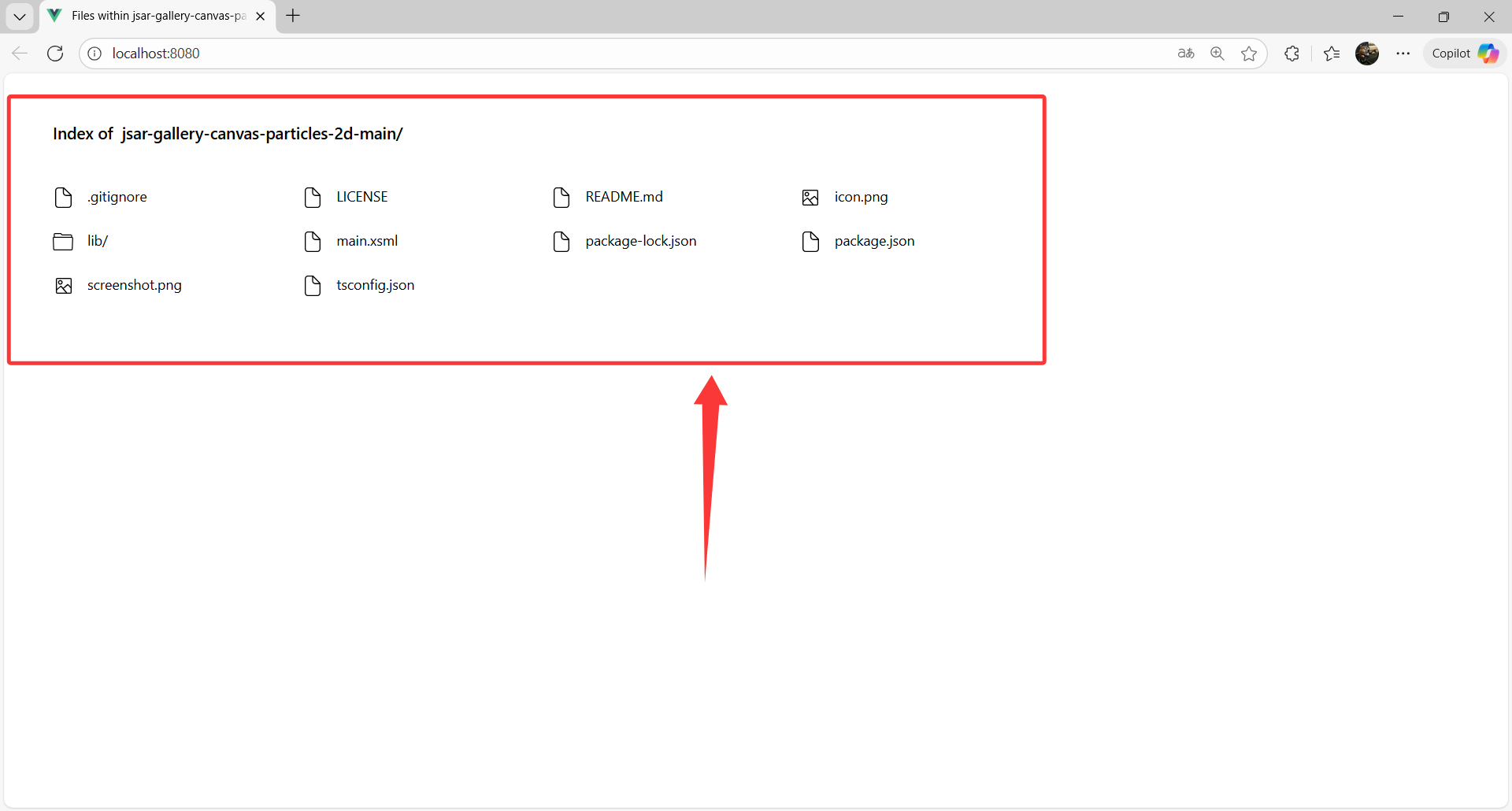Screen dimensions: 1512x811
Task: Click the LICENSE file icon
Action: [x=313, y=197]
